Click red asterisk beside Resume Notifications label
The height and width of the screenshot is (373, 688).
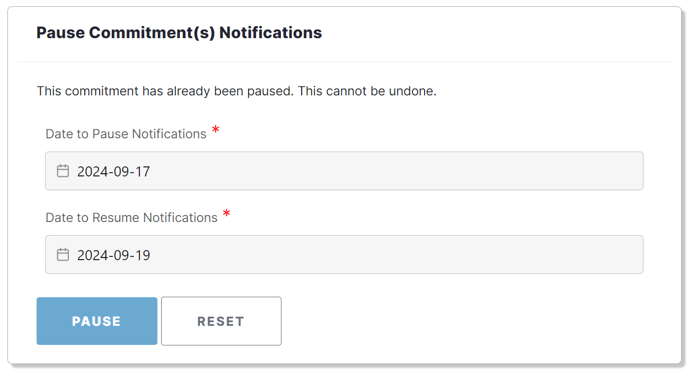[226, 213]
